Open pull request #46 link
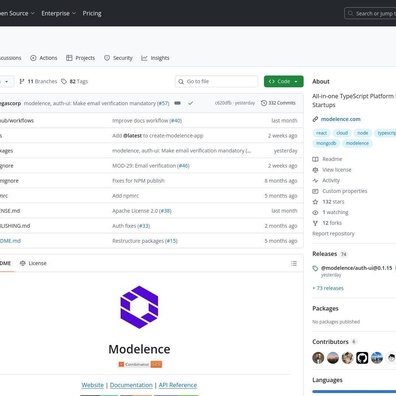Screen dimensions: 396x396 pos(183,166)
